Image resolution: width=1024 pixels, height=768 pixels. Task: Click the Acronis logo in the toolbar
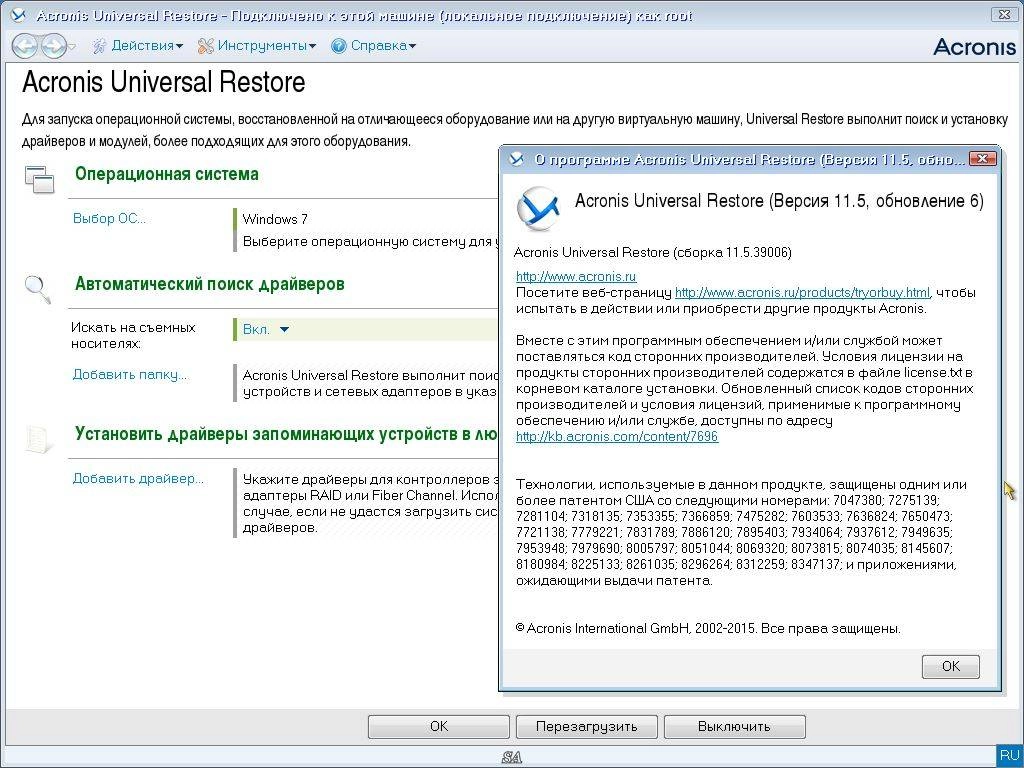pyautogui.click(x=974, y=46)
